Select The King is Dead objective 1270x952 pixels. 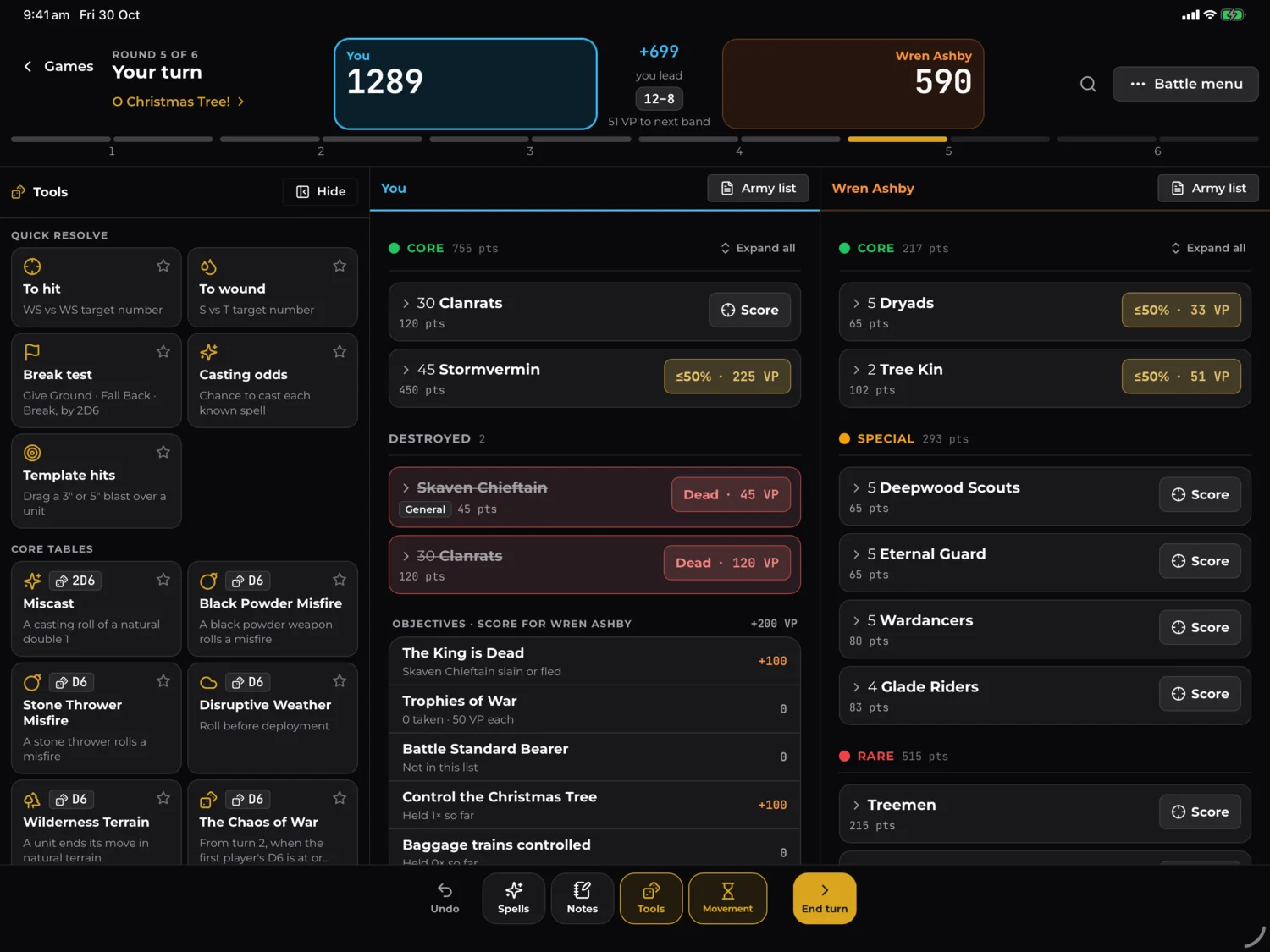pyautogui.click(x=594, y=661)
